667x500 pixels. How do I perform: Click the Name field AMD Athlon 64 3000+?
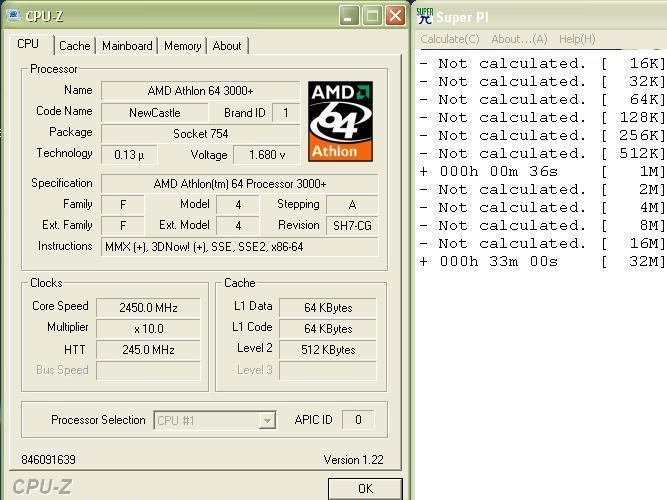click(x=200, y=91)
